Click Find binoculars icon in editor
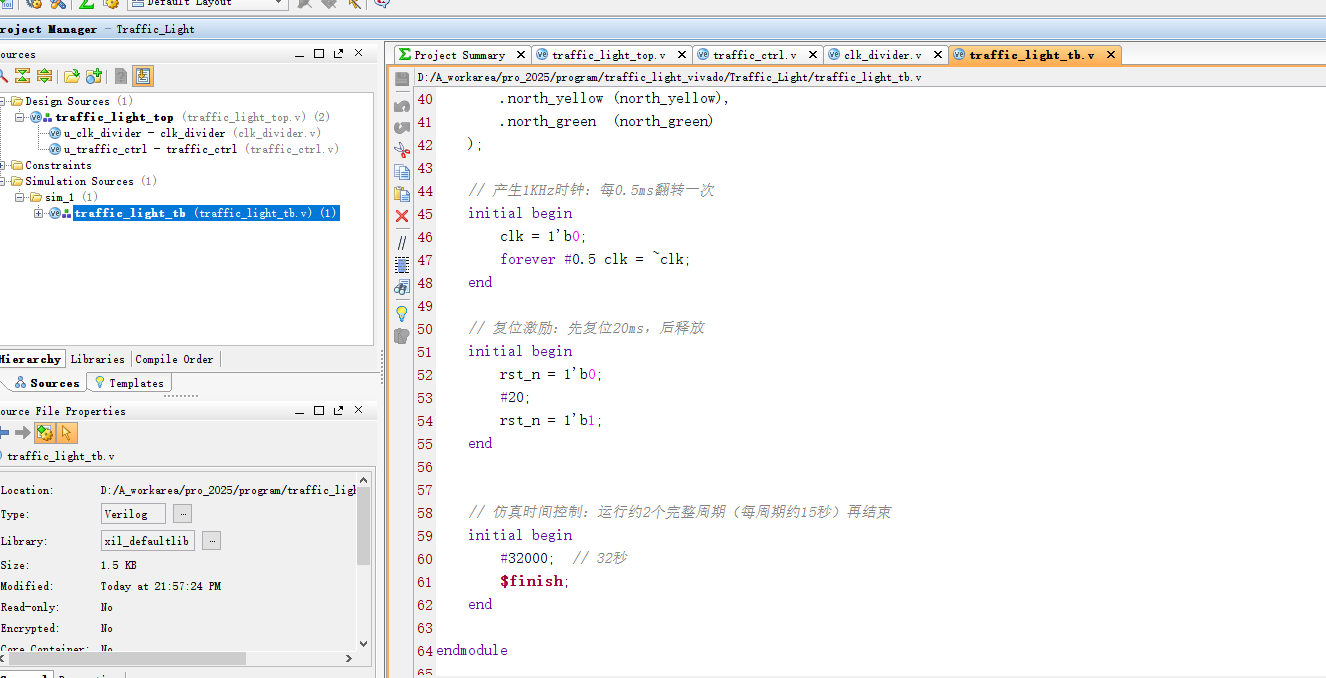The height and width of the screenshot is (678, 1326). point(402,288)
